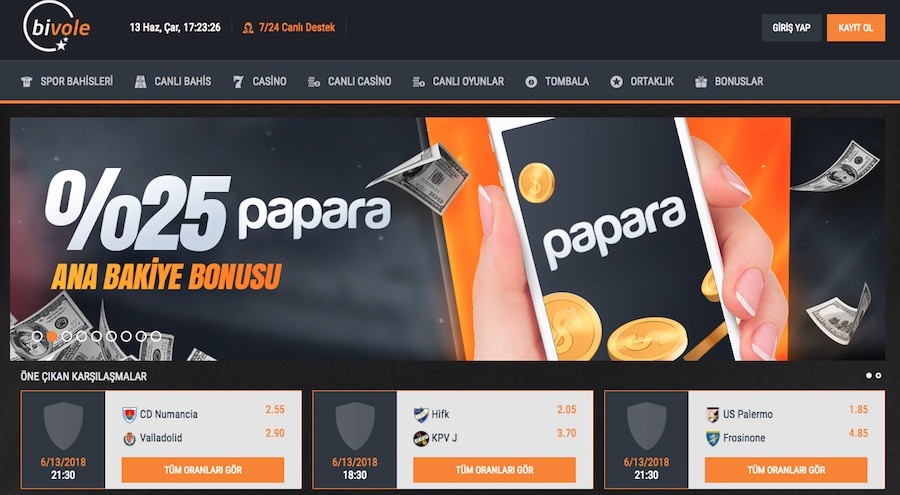Switch to second featured matches page dot
Viewport: 900px width, 495px height.
(878, 376)
